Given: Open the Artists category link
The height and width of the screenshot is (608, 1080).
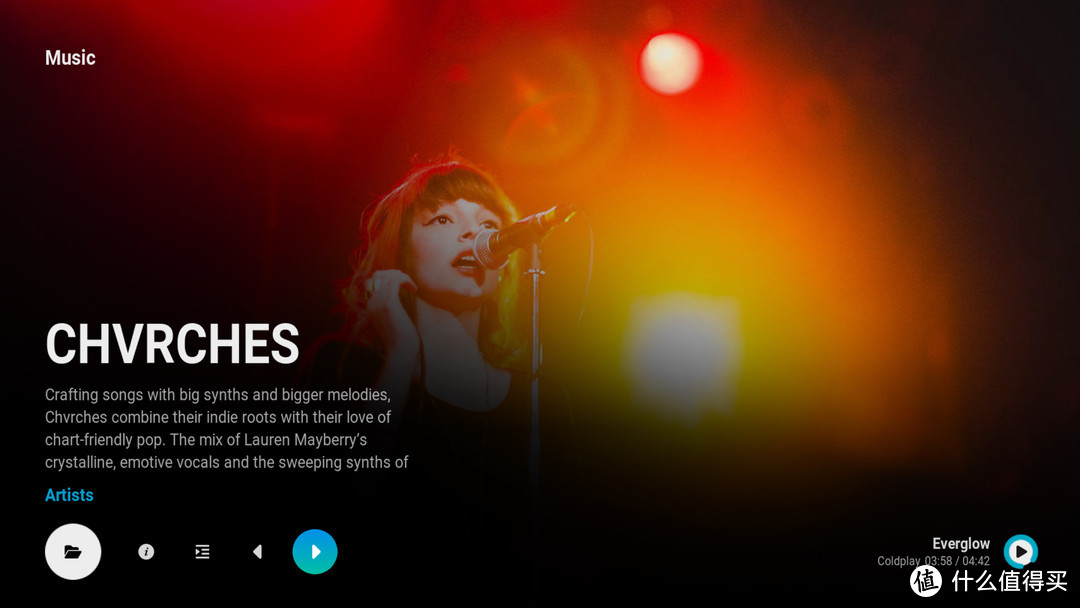Looking at the screenshot, I should tap(69, 495).
